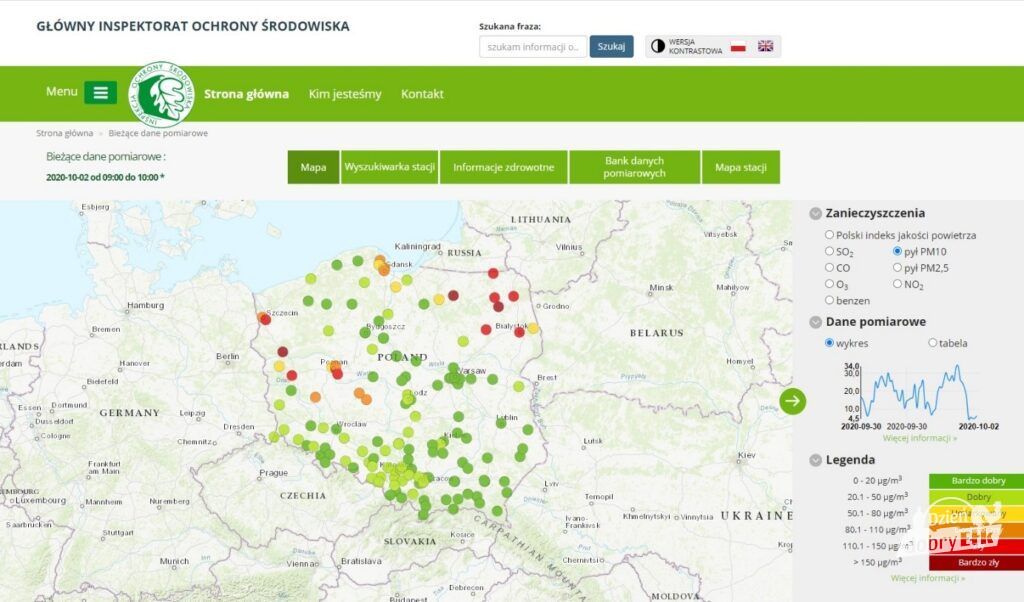This screenshot has height=602, width=1024.
Task: Click the Bardzo dobry green legend swatch
Action: point(965,481)
